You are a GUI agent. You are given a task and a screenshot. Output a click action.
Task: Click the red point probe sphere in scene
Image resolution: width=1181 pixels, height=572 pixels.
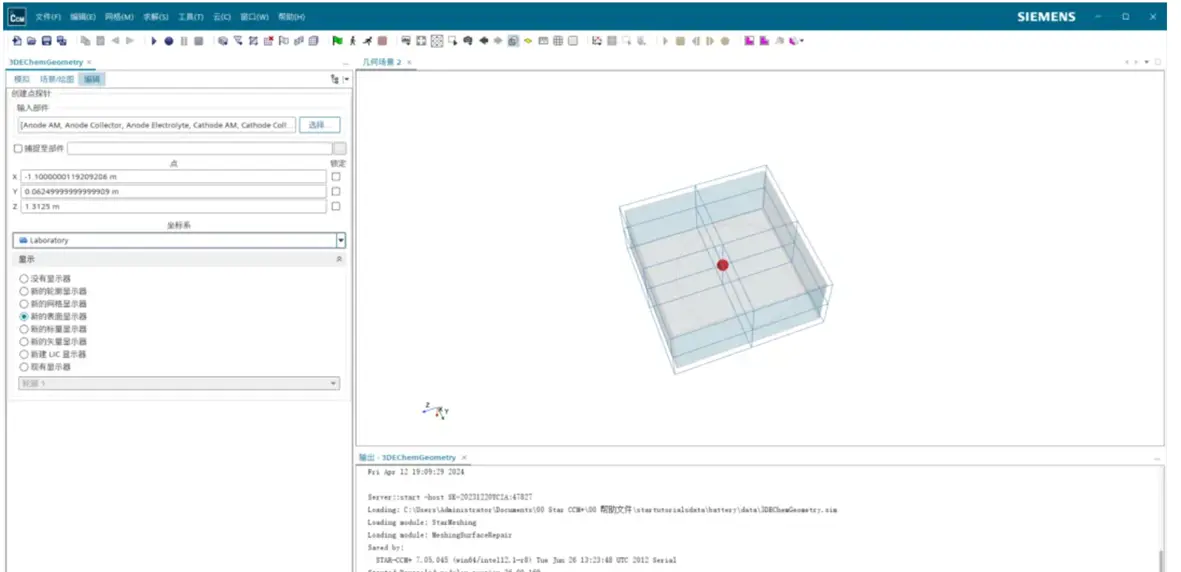(723, 265)
